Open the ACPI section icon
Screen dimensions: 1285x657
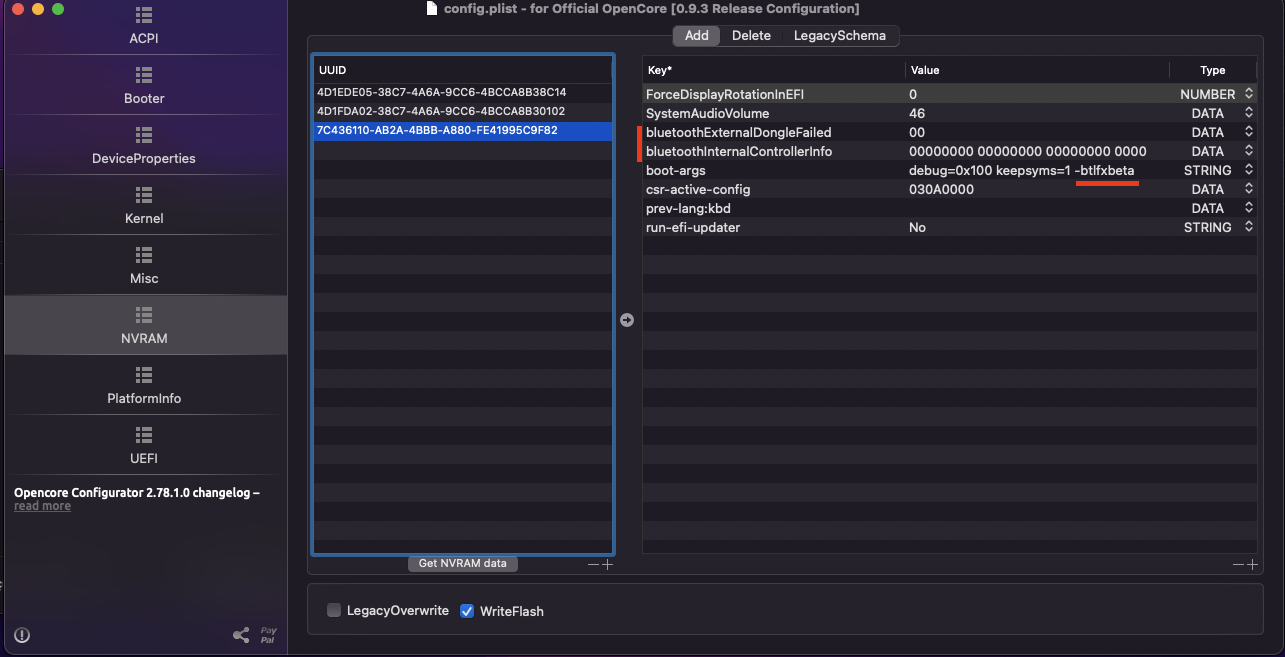coord(144,16)
